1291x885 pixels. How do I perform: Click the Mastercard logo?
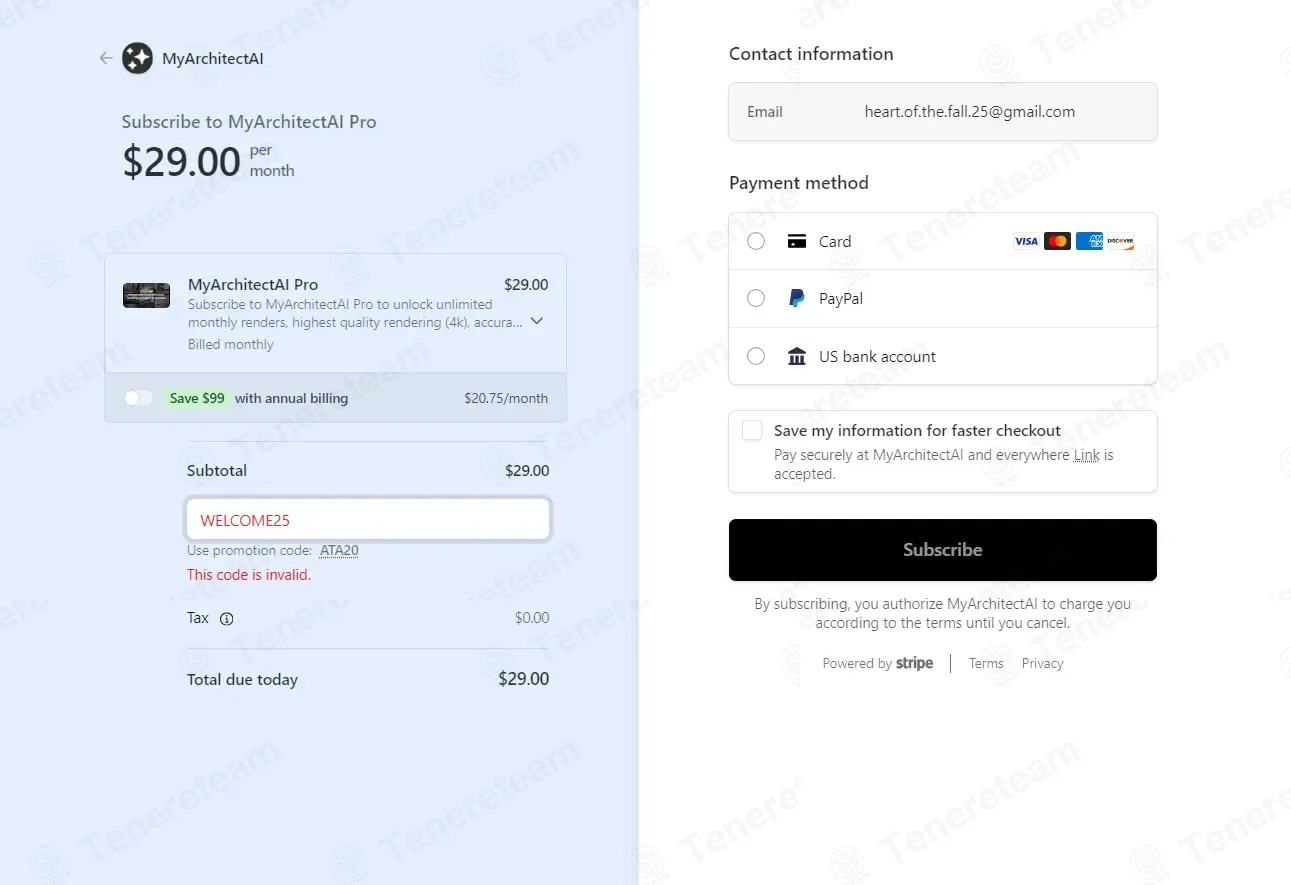click(x=1057, y=241)
